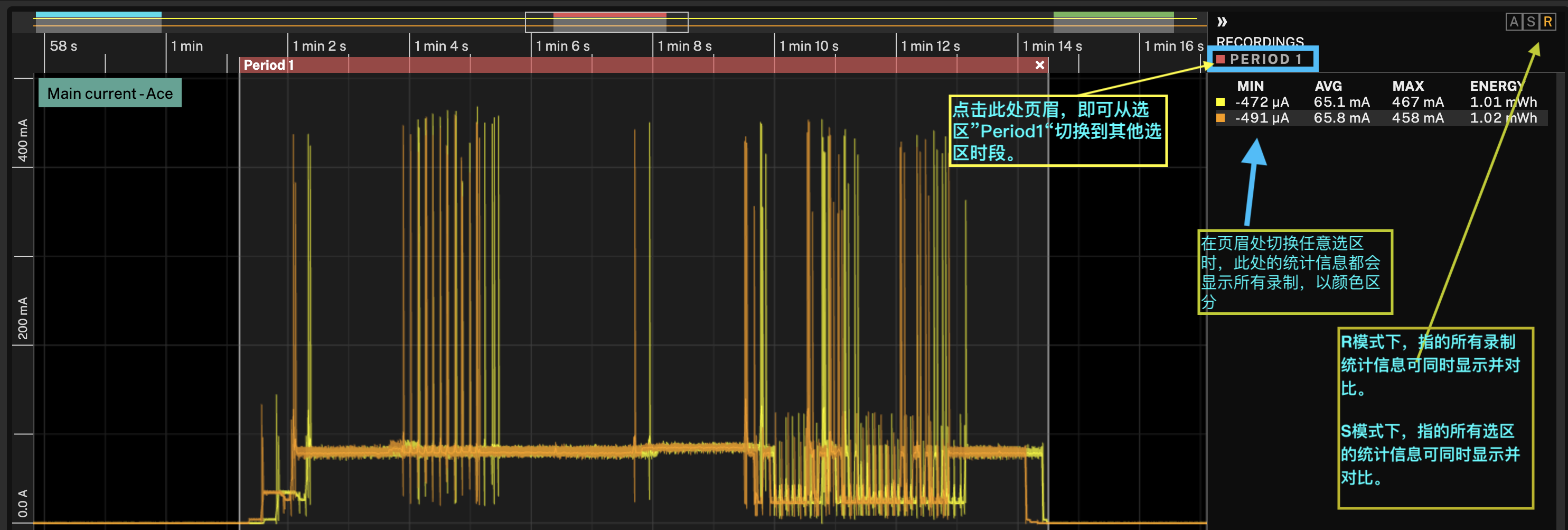
Task: Click the ENERGY value 1.01 mWh
Action: coord(1503,102)
